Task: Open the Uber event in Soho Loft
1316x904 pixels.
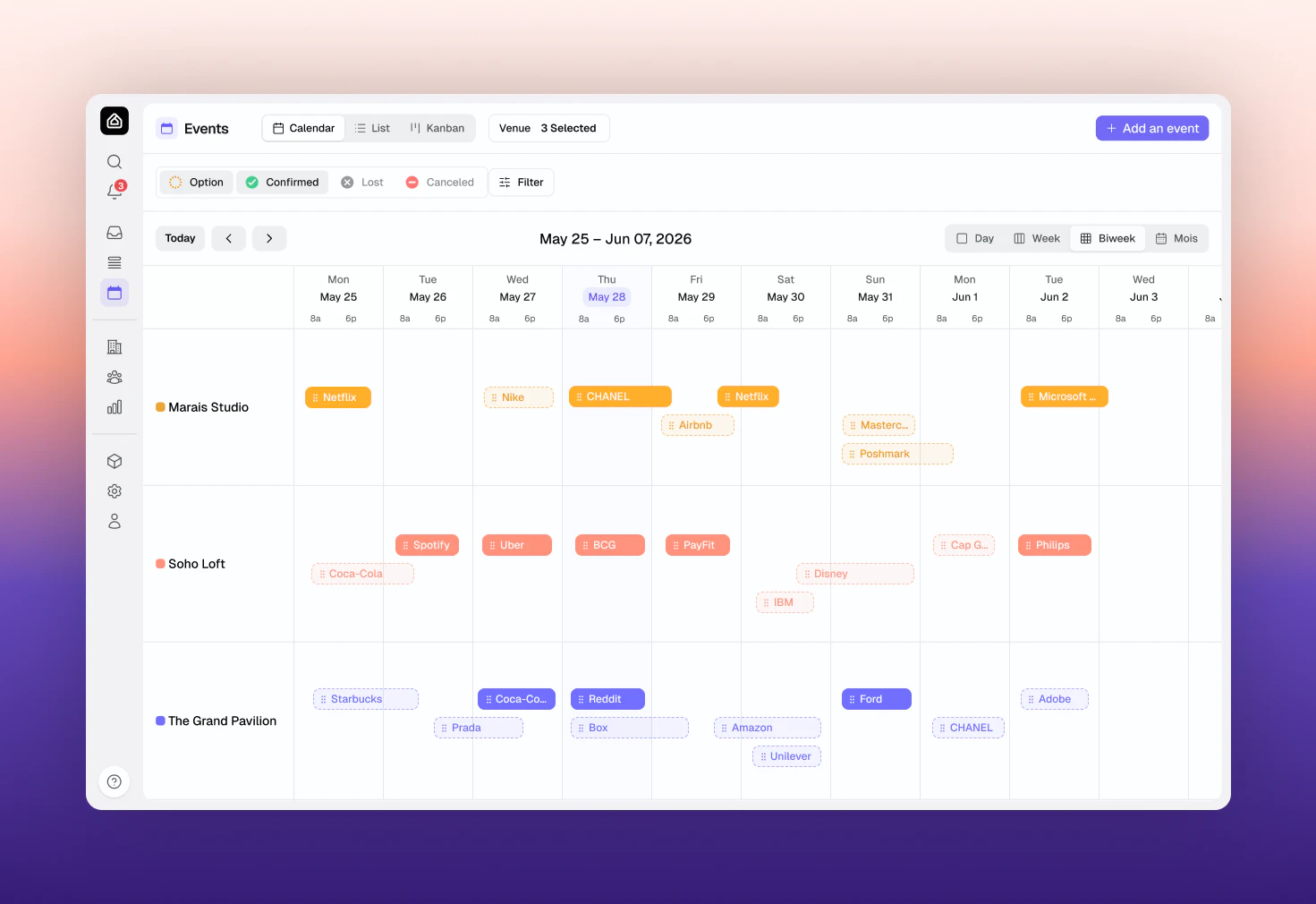Action: coord(517,545)
